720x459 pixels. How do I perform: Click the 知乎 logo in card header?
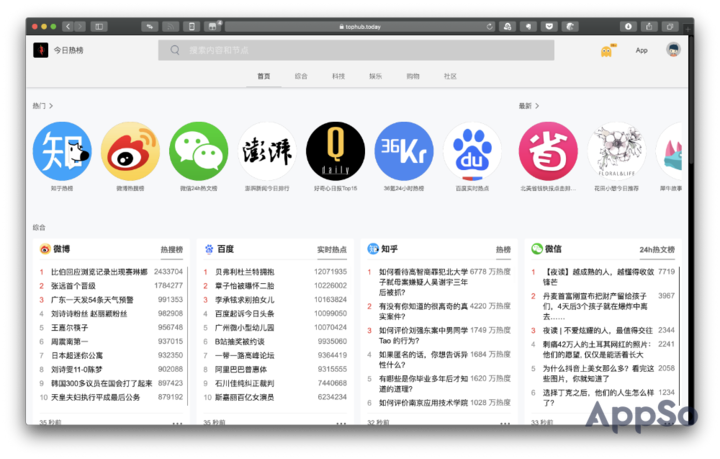click(373, 249)
